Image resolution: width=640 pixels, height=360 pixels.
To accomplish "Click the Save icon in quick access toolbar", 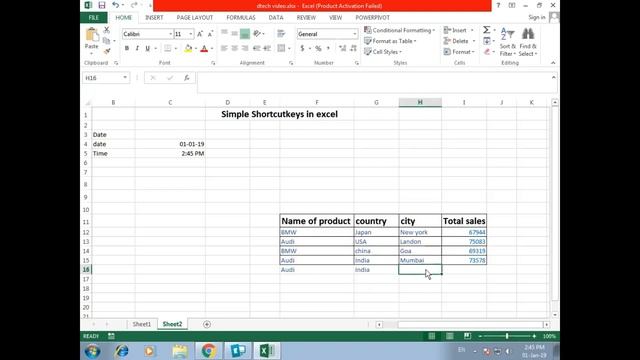I will 102,5.
